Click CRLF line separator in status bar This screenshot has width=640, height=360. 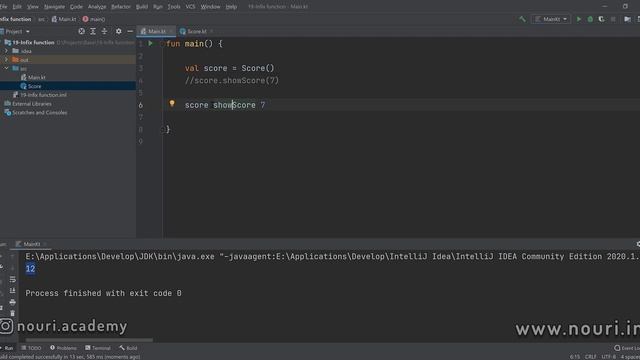click(x=590, y=357)
